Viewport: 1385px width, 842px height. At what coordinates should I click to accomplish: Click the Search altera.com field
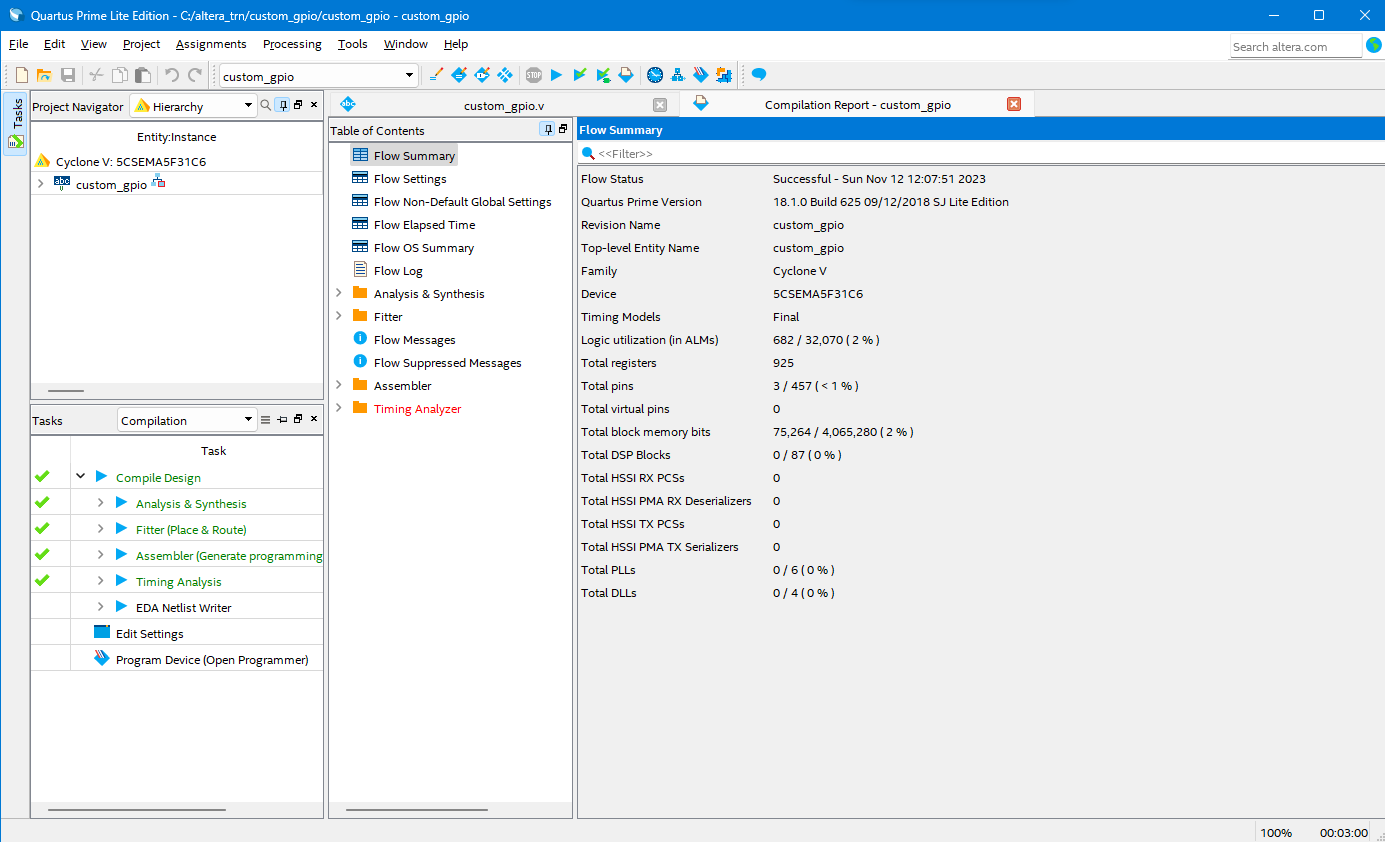(x=1295, y=46)
